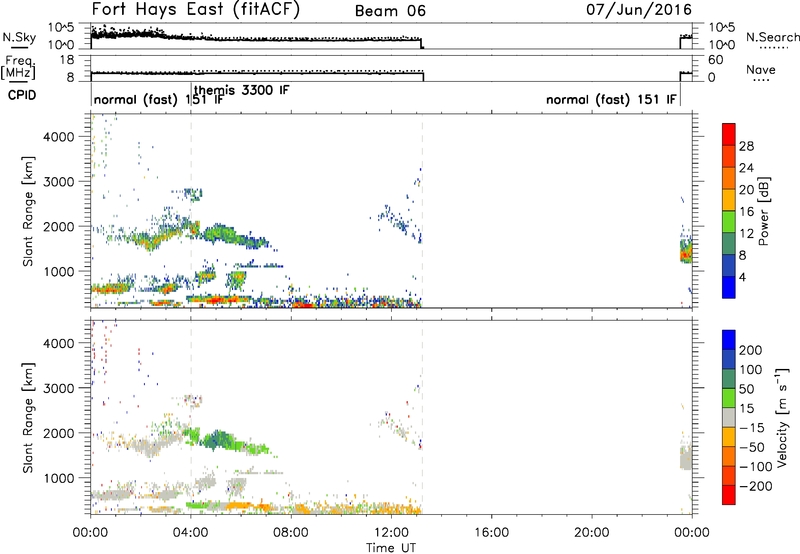
Task: Select the 'Beam 06' label
Action: pos(390,11)
